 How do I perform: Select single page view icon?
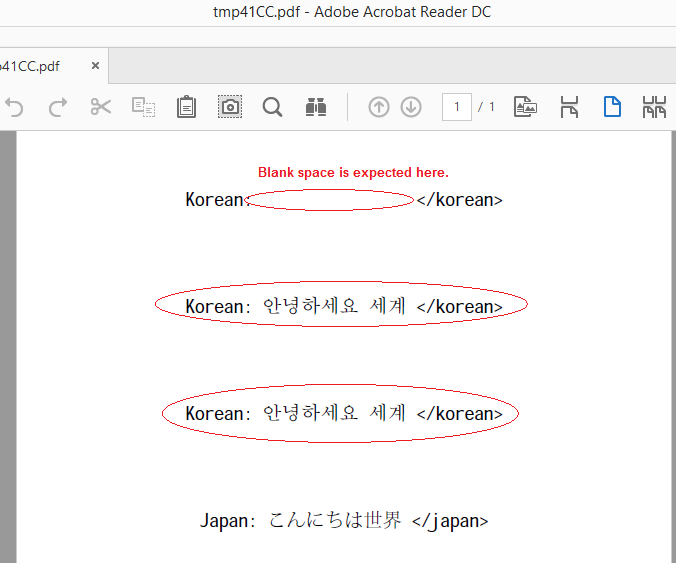(x=612, y=107)
